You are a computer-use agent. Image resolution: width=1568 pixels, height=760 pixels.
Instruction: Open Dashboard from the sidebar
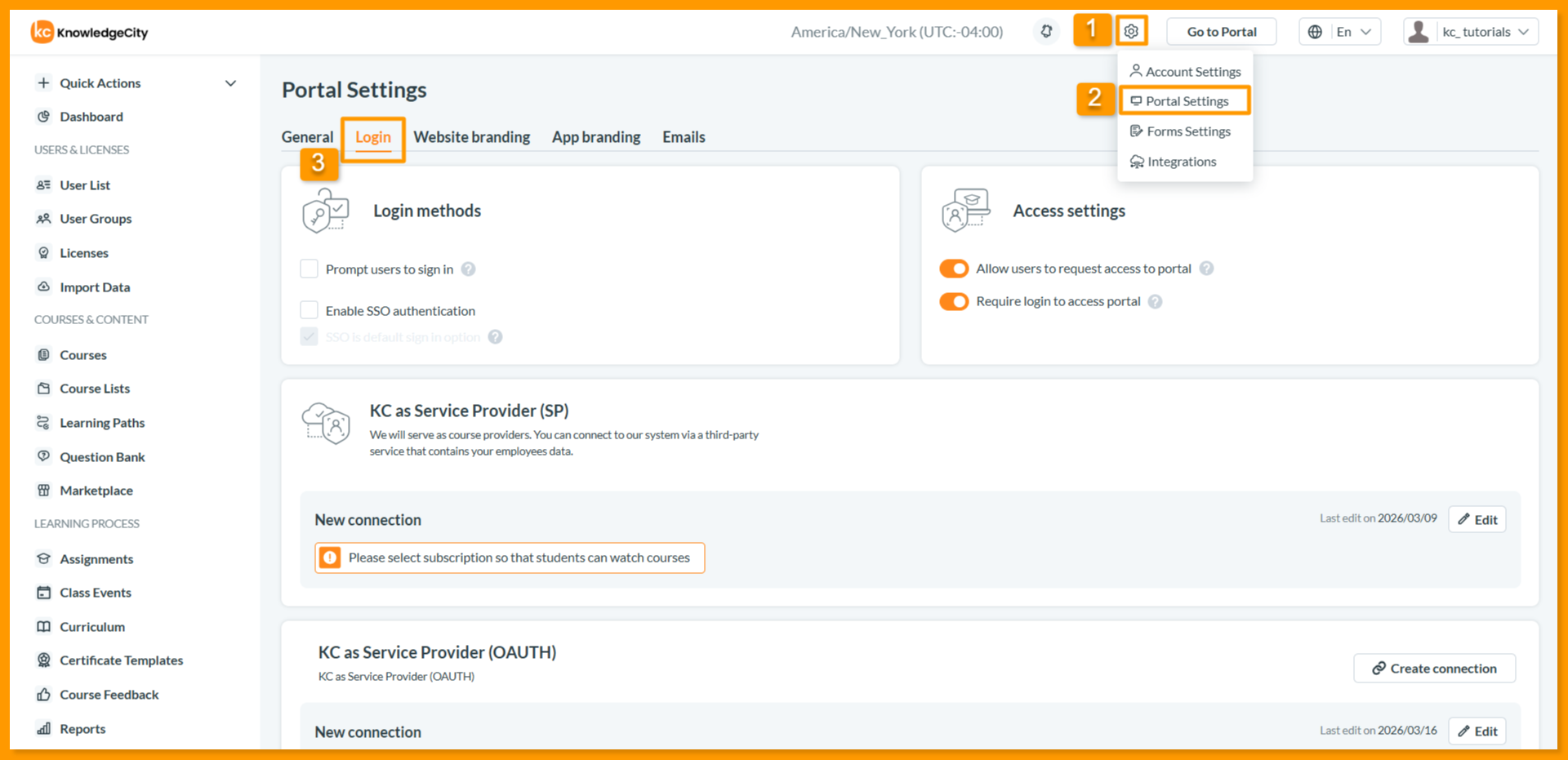point(91,117)
